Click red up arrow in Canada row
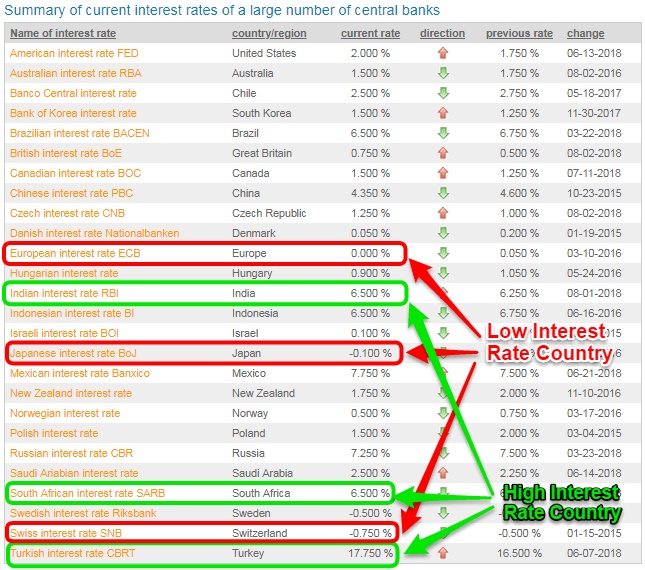The height and width of the screenshot is (570, 645). [443, 173]
